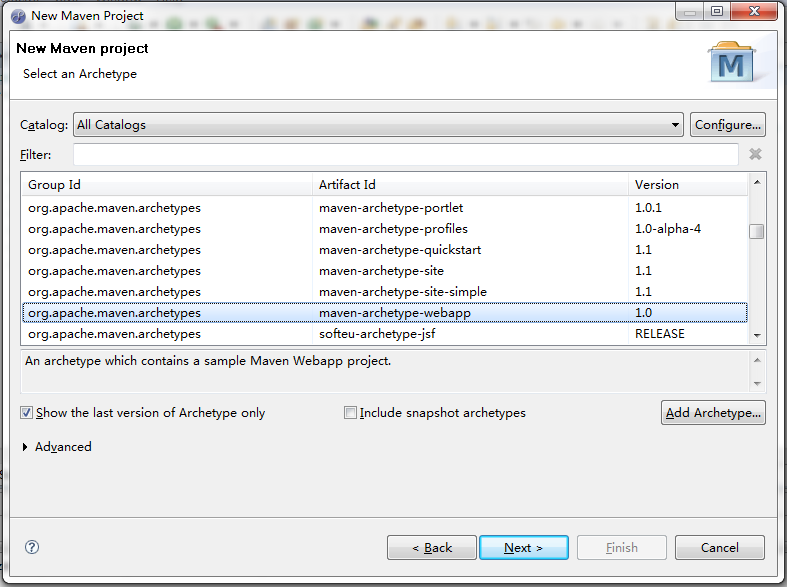The image size is (787, 587).
Task: Select the maven-archetype-portlet row
Action: (x=385, y=208)
